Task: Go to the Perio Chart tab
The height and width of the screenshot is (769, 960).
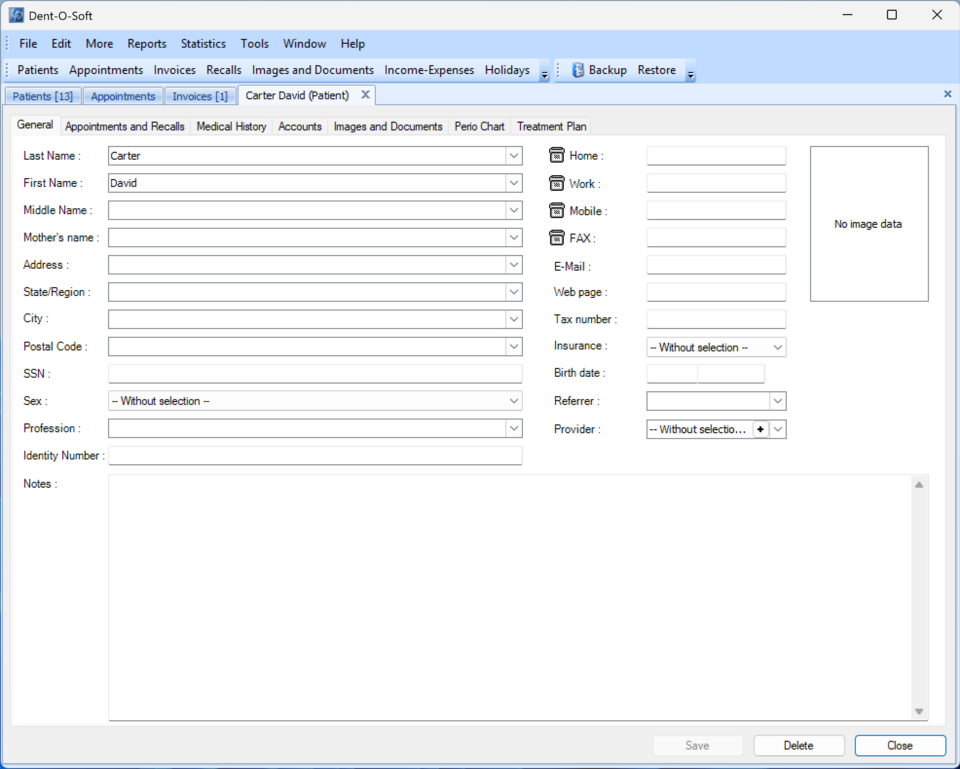Action: tap(479, 127)
